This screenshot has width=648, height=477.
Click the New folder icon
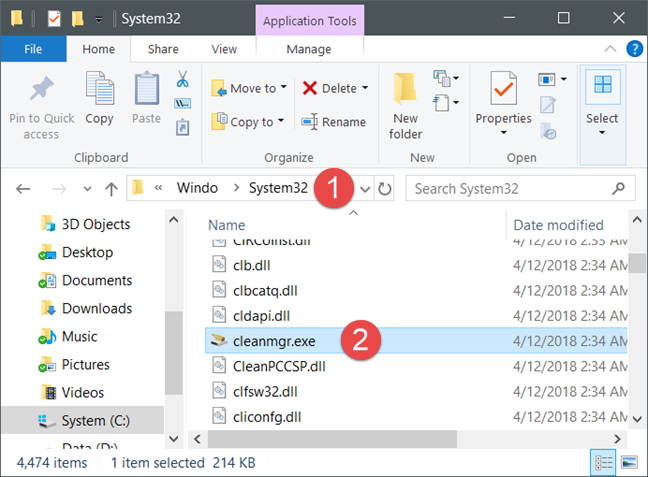coord(405,88)
